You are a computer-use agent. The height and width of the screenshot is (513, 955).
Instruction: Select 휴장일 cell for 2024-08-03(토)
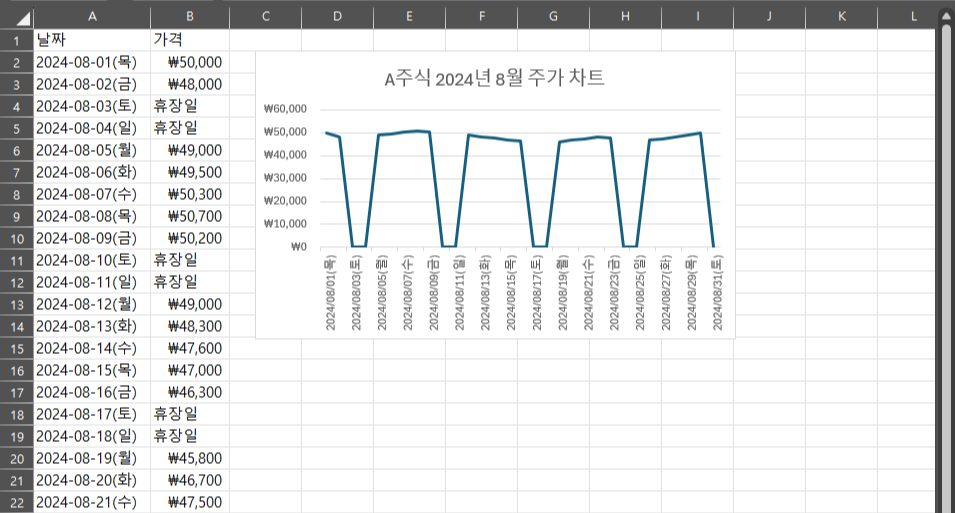coord(190,106)
